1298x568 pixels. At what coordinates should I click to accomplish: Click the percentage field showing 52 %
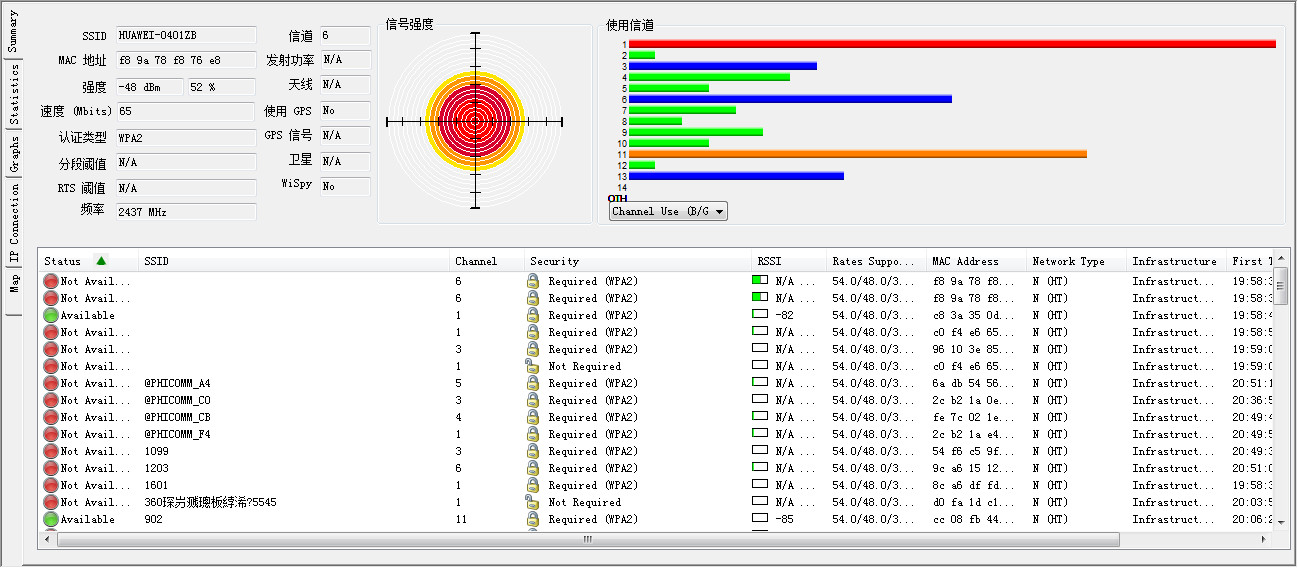(x=221, y=87)
